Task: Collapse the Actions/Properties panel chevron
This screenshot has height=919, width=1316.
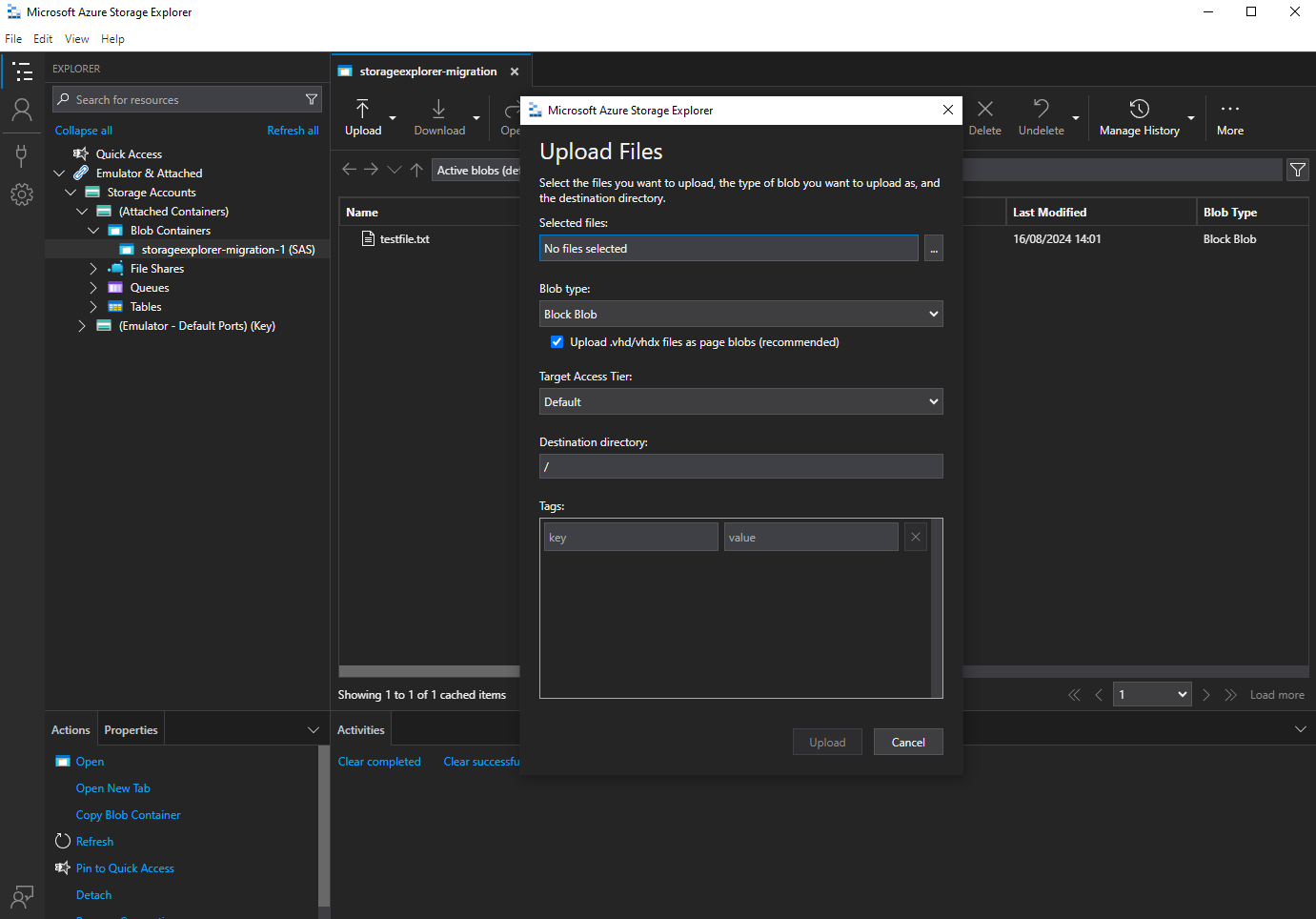Action: [314, 730]
